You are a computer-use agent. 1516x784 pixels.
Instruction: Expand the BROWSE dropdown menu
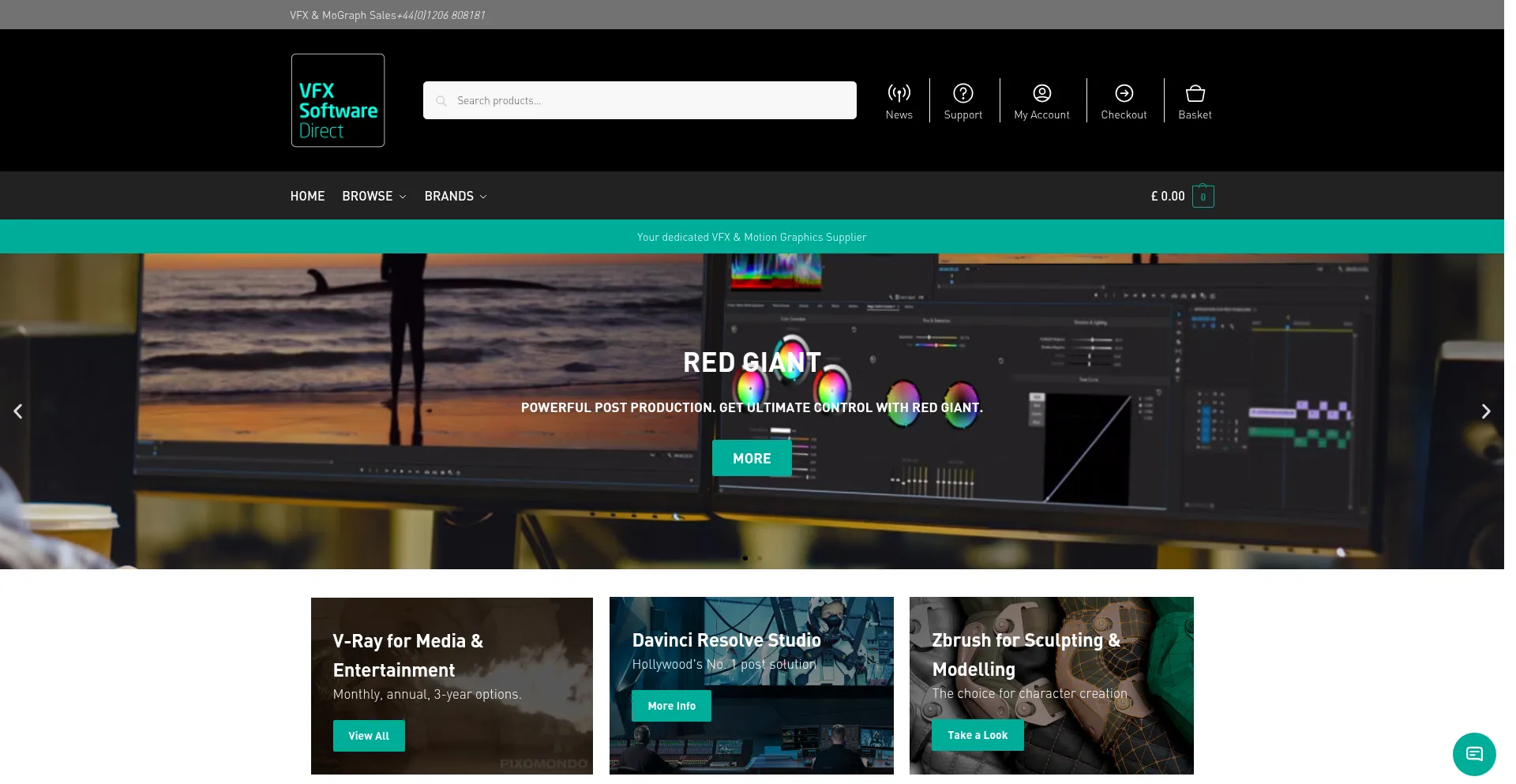(374, 196)
